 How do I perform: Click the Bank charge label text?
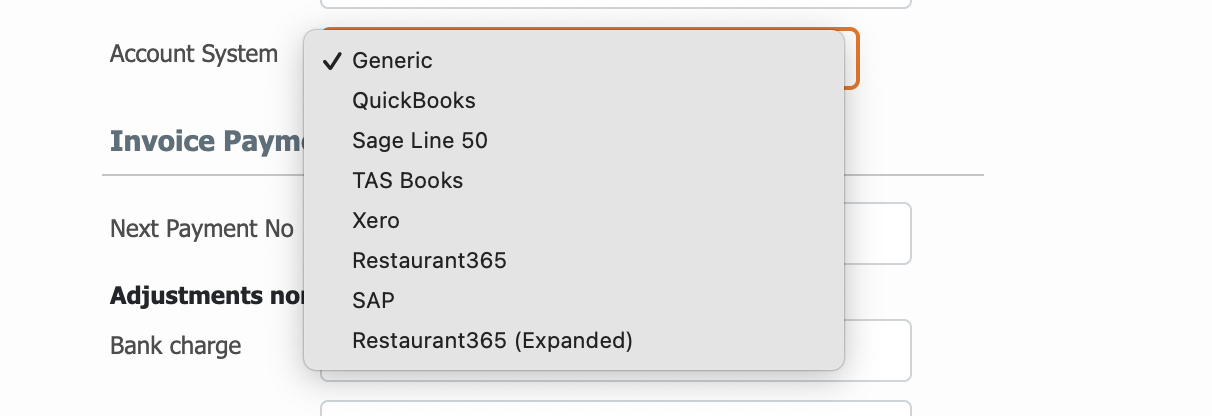click(x=176, y=346)
